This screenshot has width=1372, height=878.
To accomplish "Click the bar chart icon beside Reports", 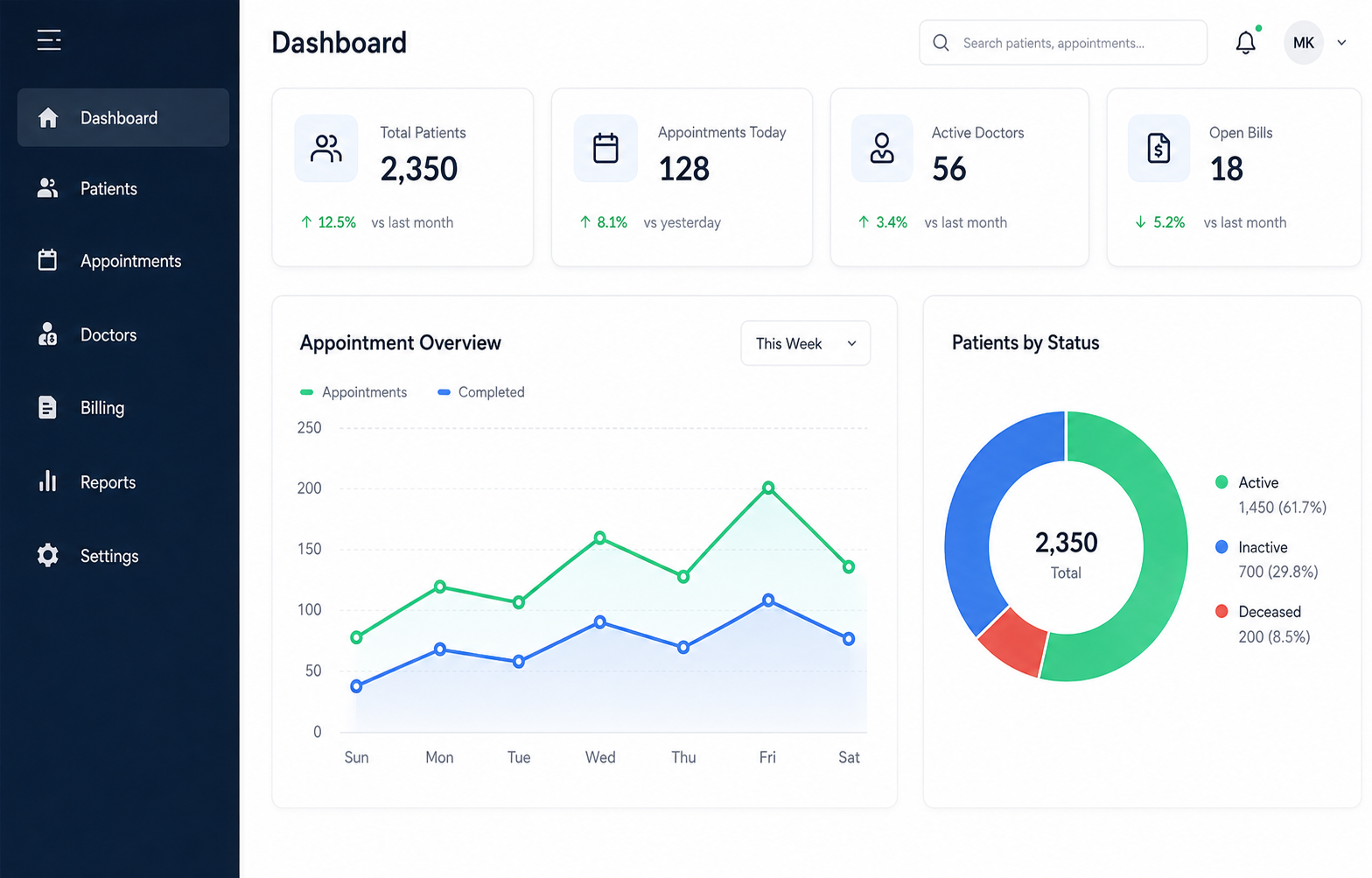I will pyautogui.click(x=47, y=481).
